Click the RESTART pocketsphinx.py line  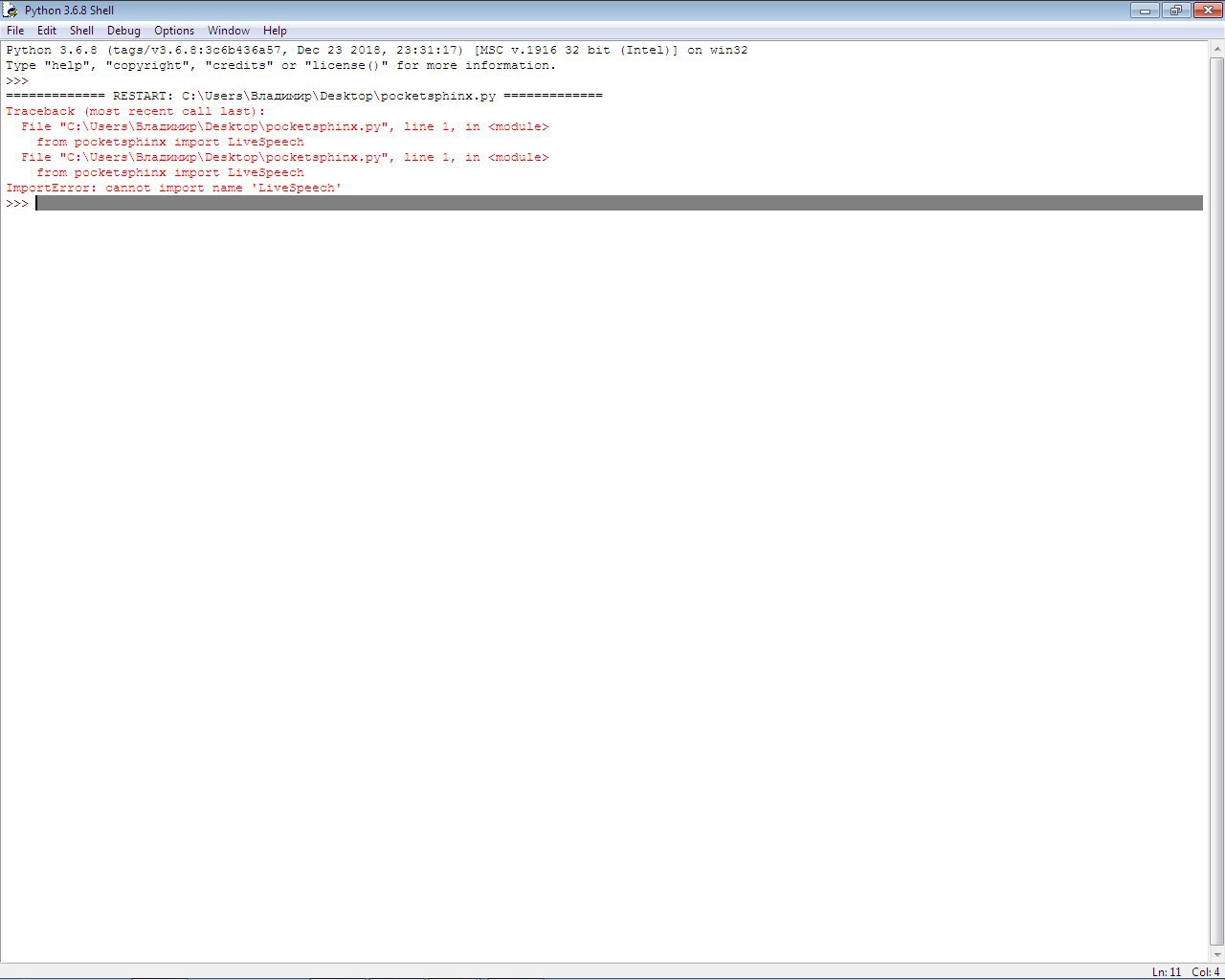[304, 96]
